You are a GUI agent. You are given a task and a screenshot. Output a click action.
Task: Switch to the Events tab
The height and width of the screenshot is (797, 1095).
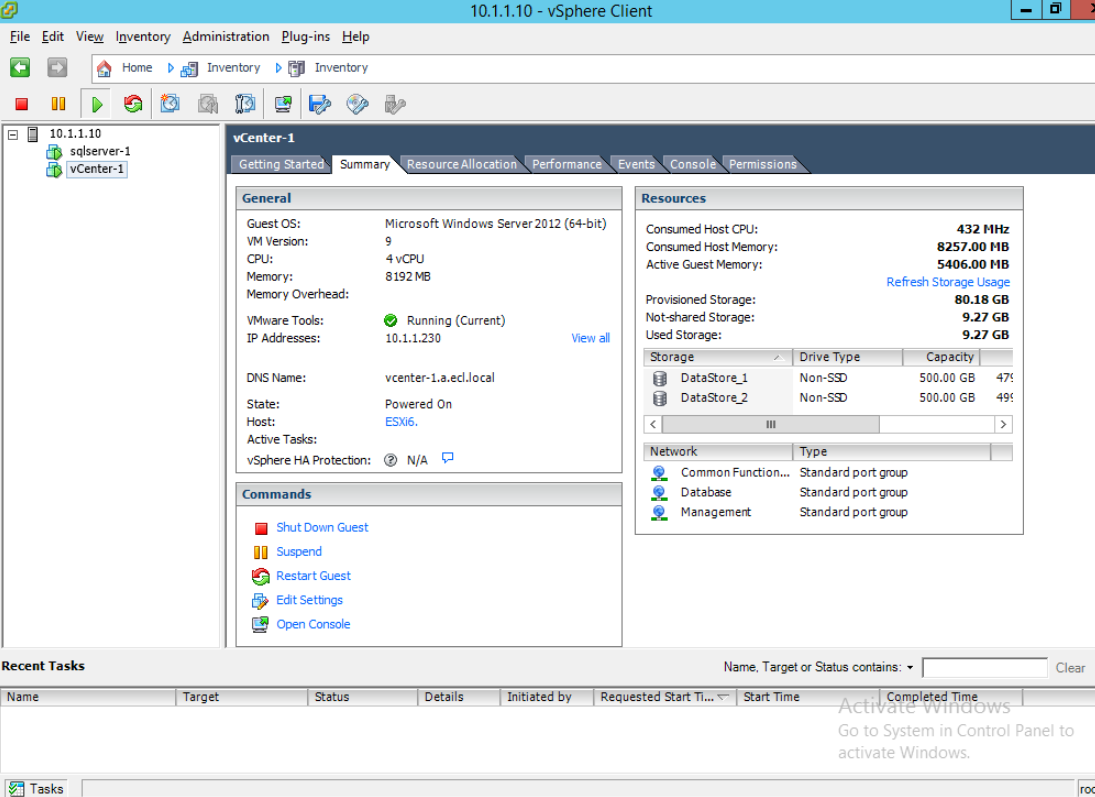[x=636, y=164]
